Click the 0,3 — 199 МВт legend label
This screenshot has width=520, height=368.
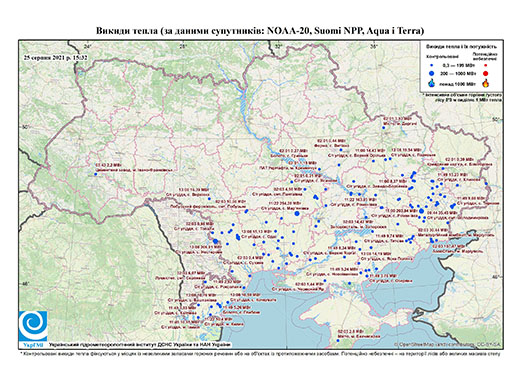pyautogui.click(x=459, y=65)
